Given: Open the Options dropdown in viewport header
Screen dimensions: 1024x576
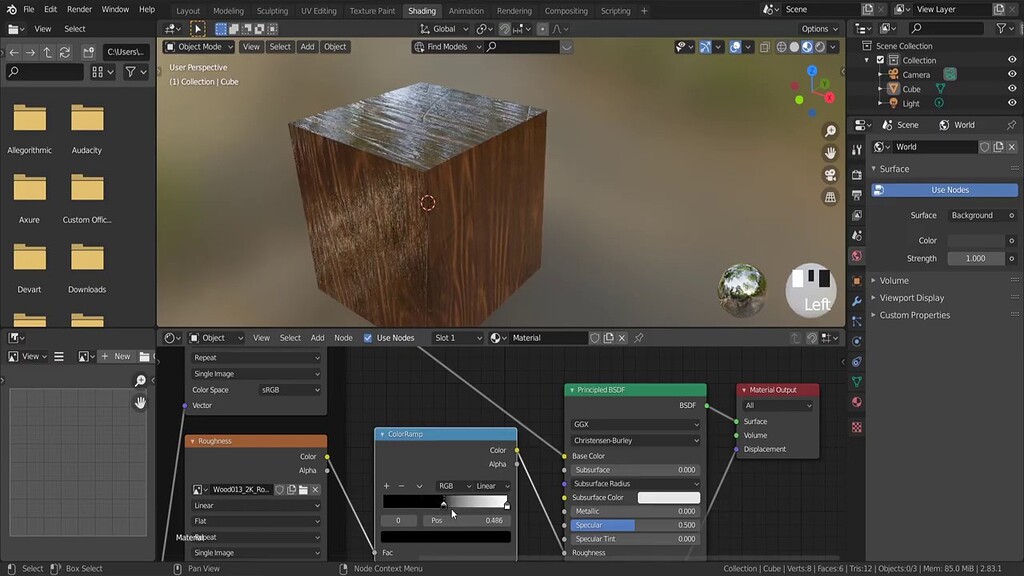Looking at the screenshot, I should pos(820,29).
